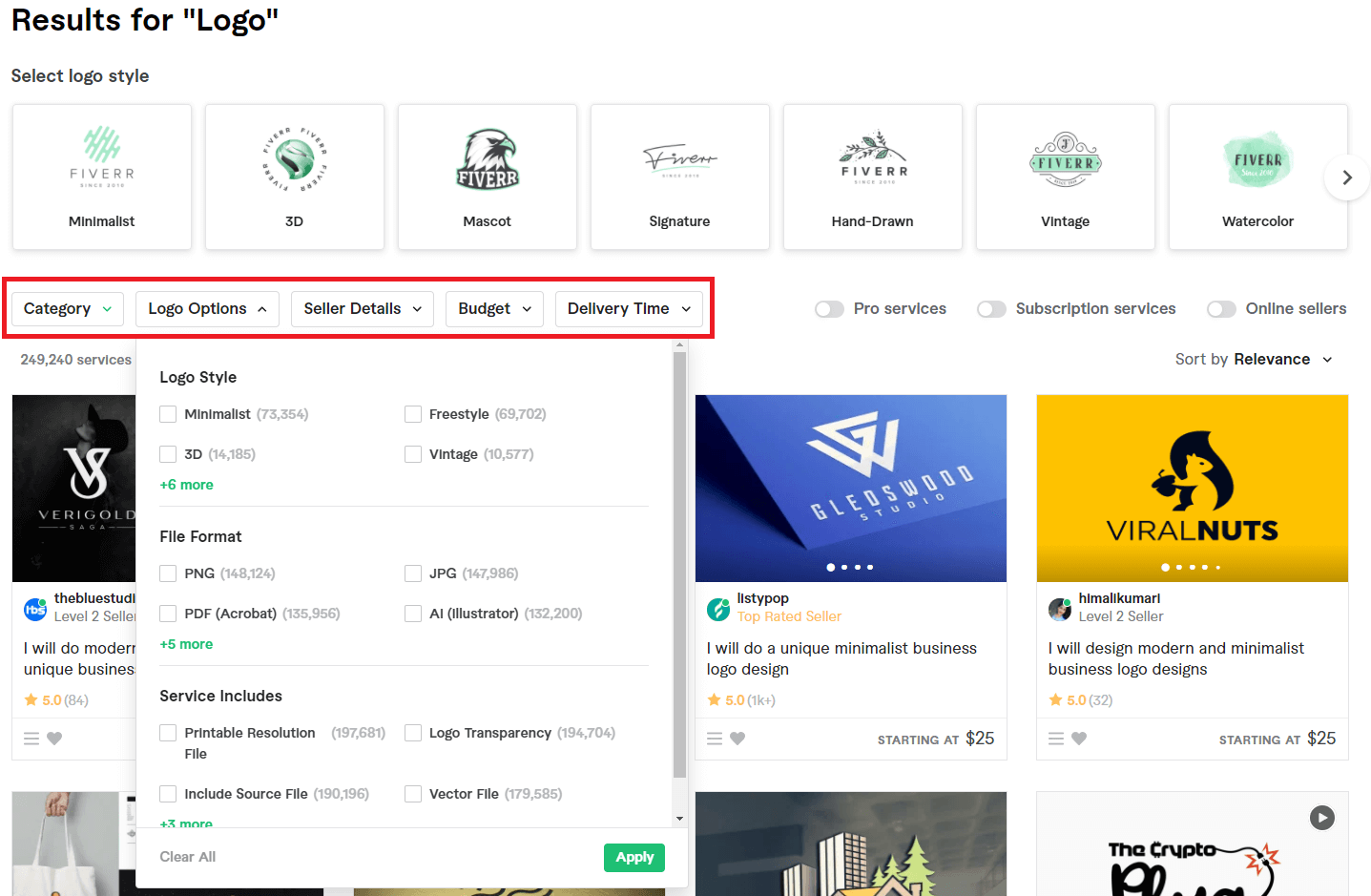Tick the 3D logo style checkbox

click(168, 454)
